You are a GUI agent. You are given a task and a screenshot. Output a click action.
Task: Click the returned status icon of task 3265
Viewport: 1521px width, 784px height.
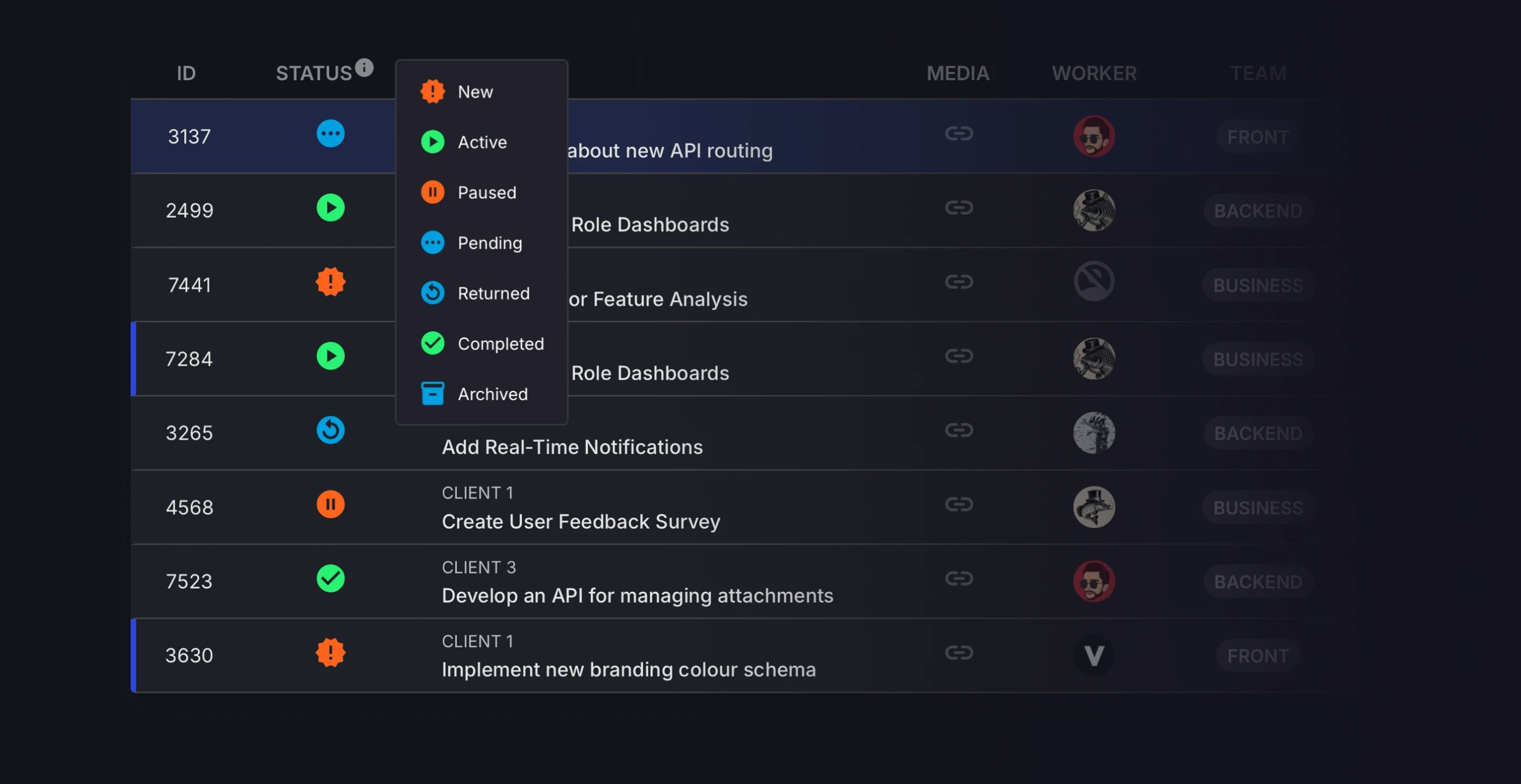click(331, 430)
